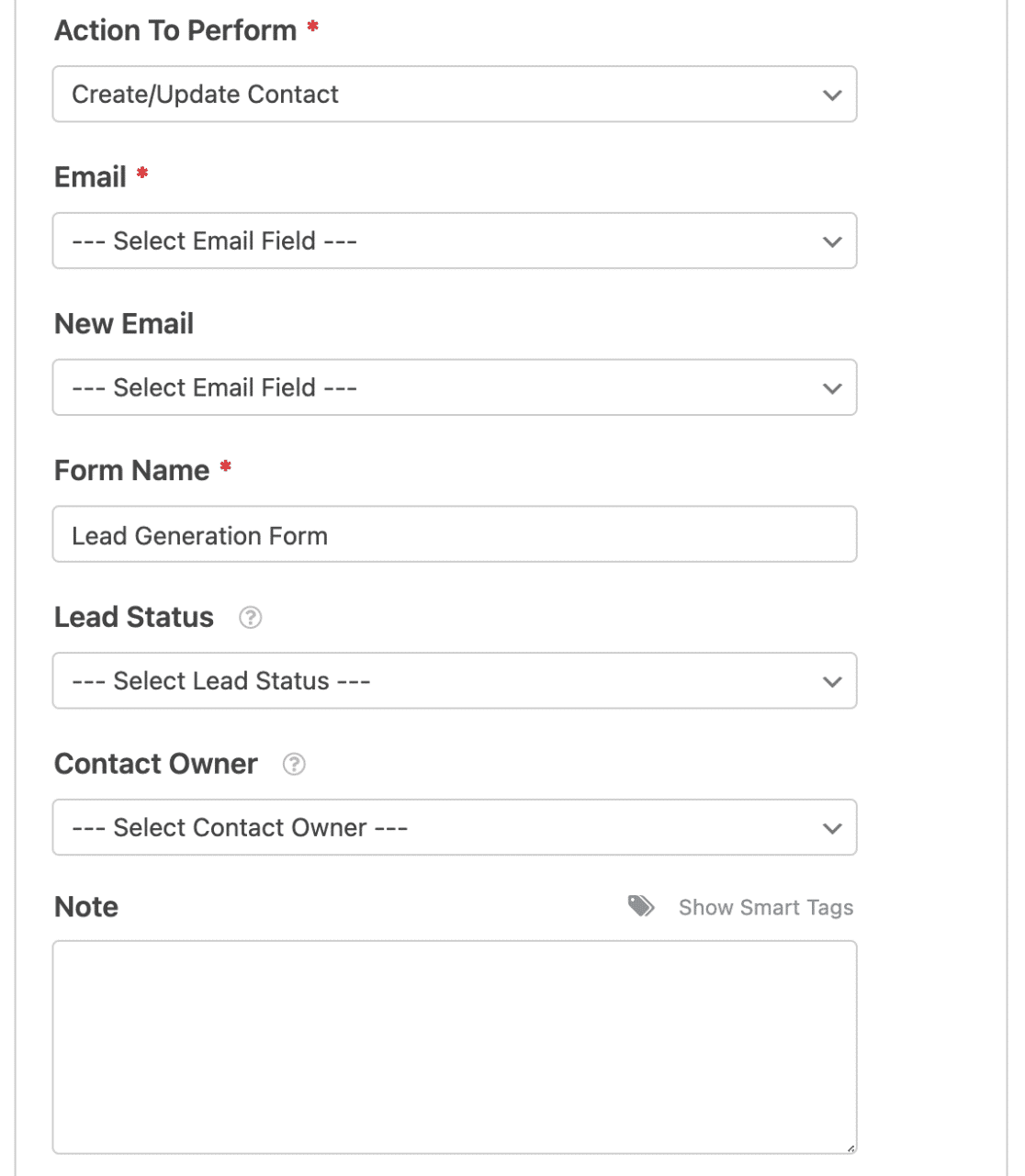The image size is (1025, 1176).
Task: Click the Contact Owner help icon
Action: click(x=294, y=765)
